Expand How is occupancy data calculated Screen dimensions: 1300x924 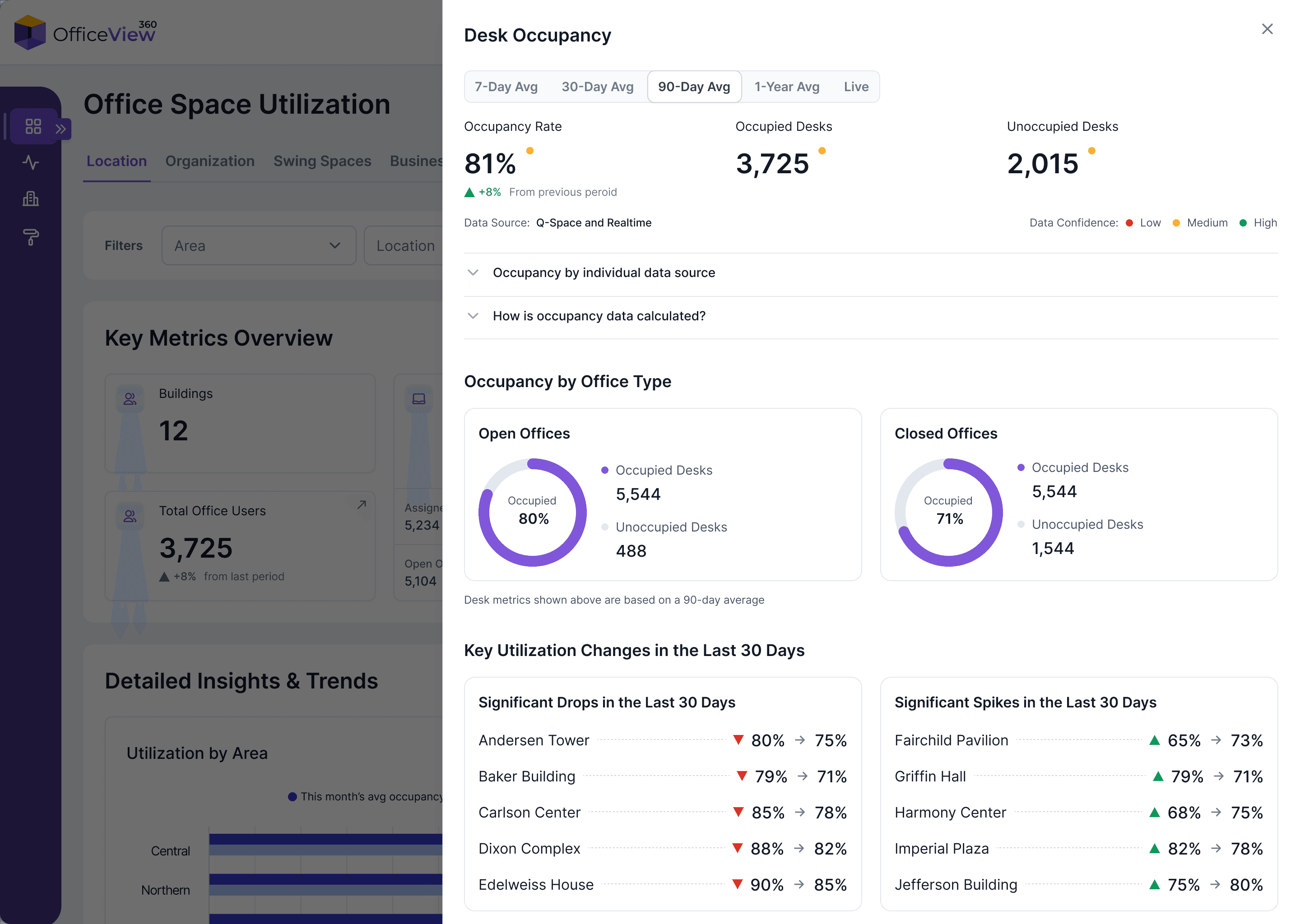click(598, 316)
